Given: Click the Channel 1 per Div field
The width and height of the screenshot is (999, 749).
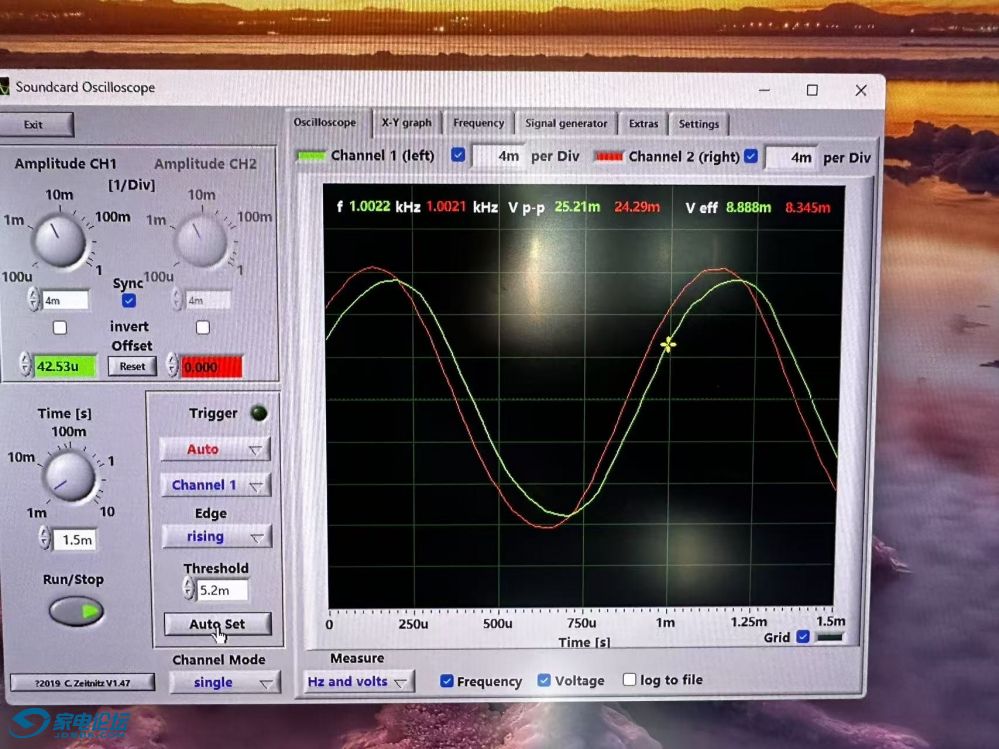Looking at the screenshot, I should [x=500, y=156].
